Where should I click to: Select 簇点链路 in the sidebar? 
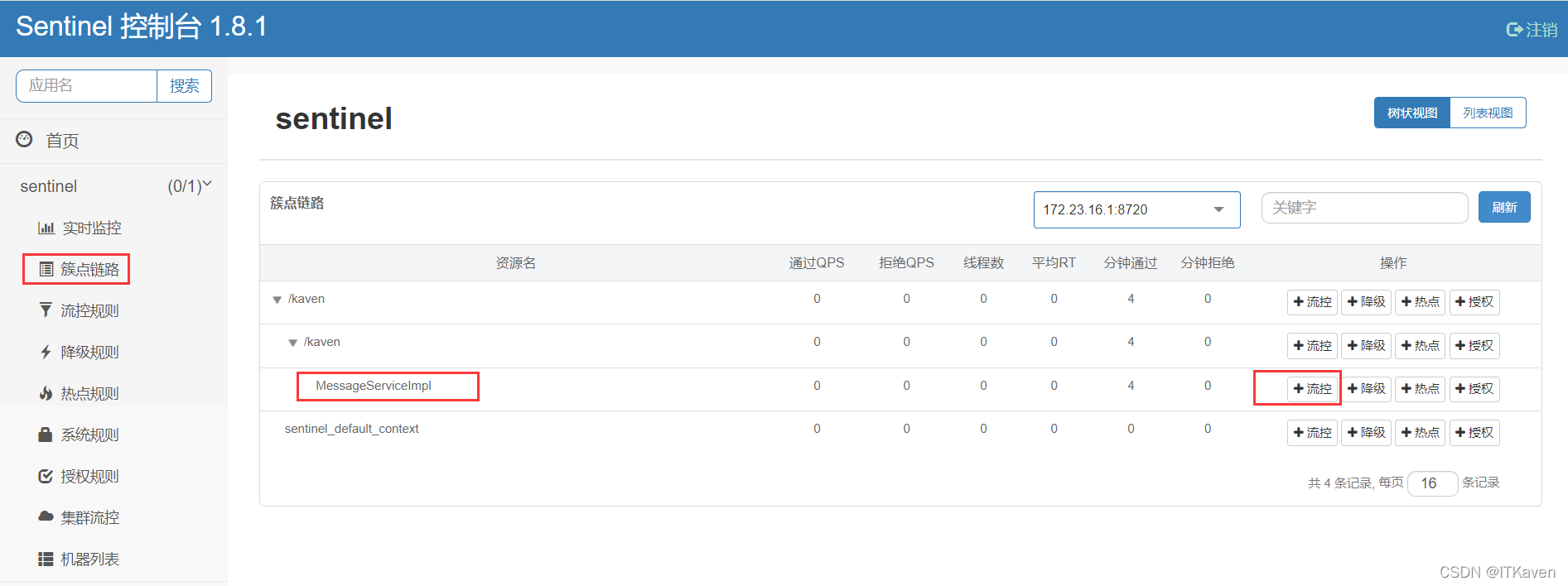(89, 269)
